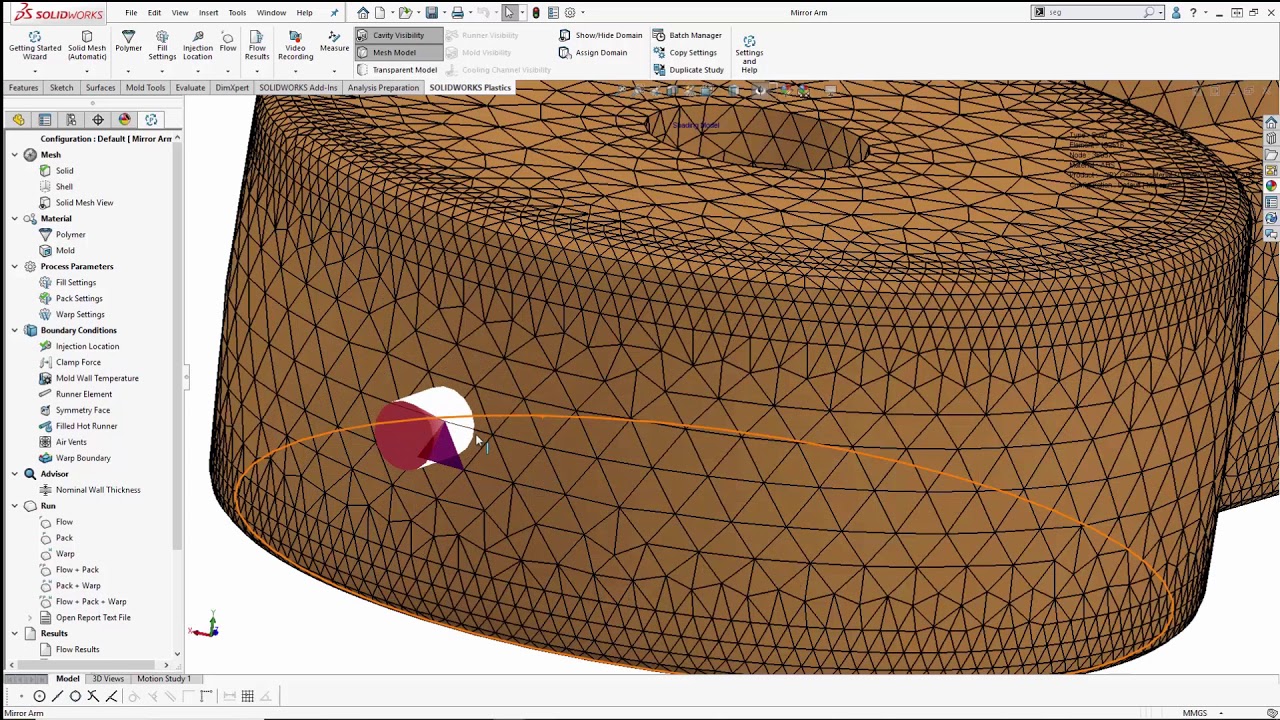
Task: Click the Home icon in the quick toolbar
Action: [363, 13]
